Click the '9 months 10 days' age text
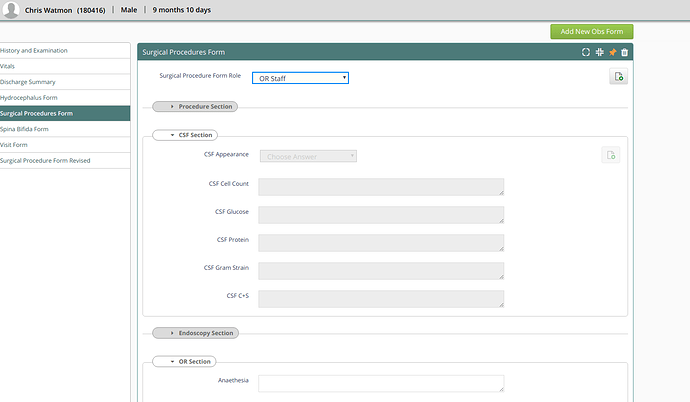Screen dimensions: 690x402 (182, 10)
